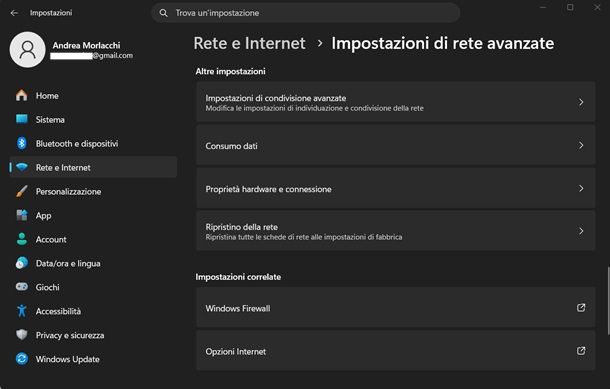Click external link icon for Windows Firewall
610x389 pixels.
coord(581,308)
